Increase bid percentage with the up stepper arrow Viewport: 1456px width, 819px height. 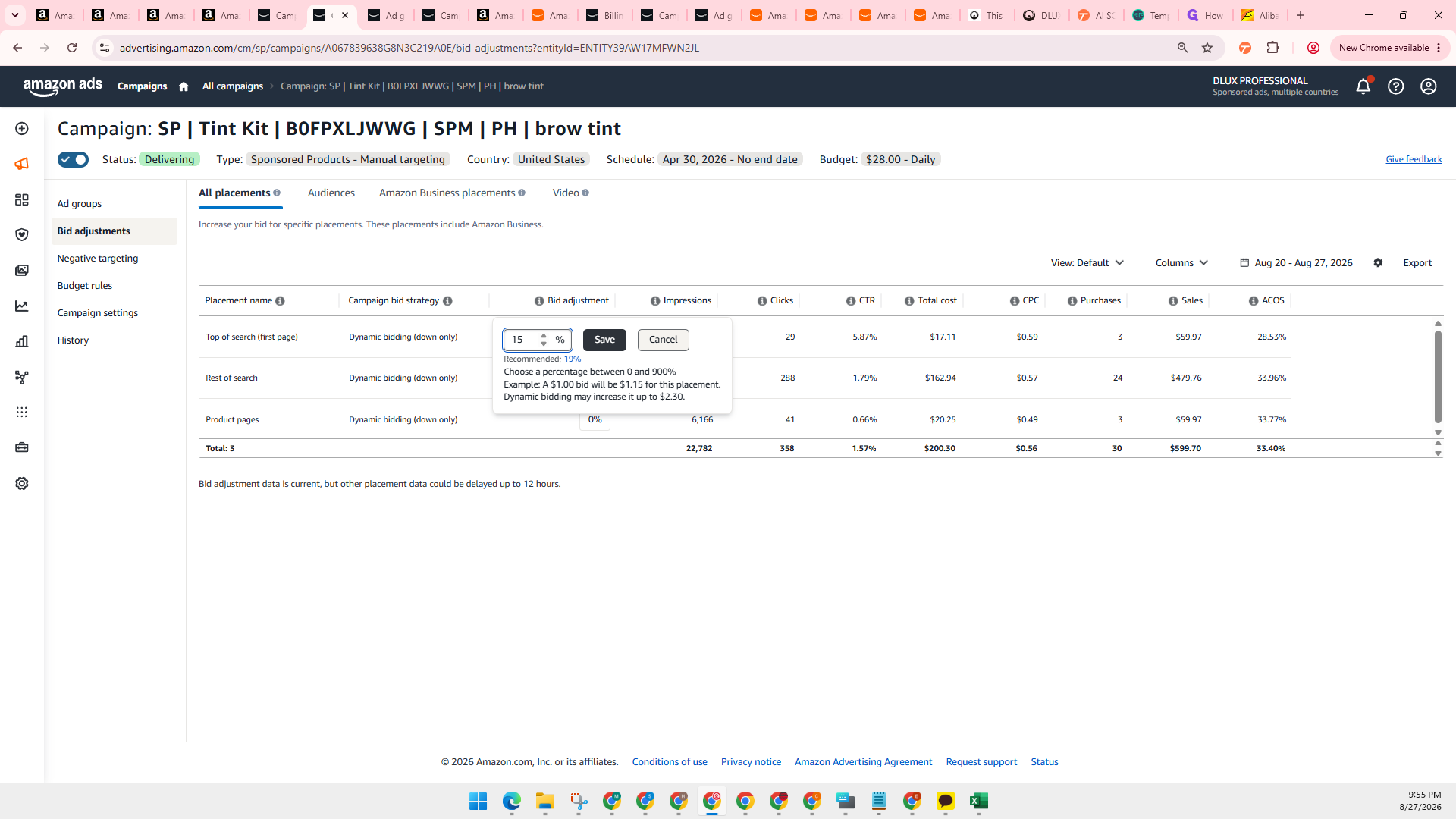pos(544,335)
